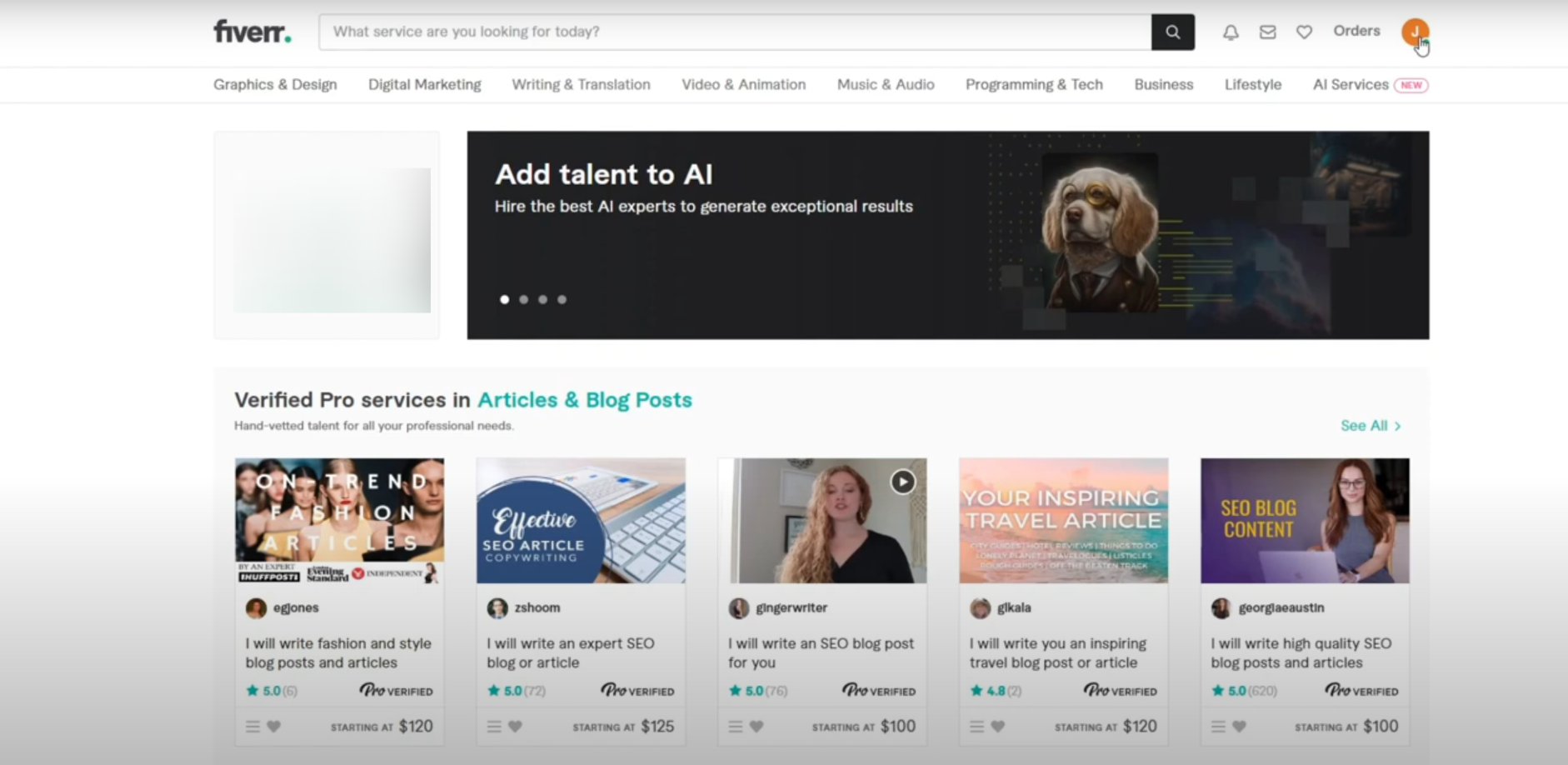The width and height of the screenshot is (1568, 765).
Task: Save georgiaeaustin gig to favorites
Action: pyautogui.click(x=1240, y=727)
